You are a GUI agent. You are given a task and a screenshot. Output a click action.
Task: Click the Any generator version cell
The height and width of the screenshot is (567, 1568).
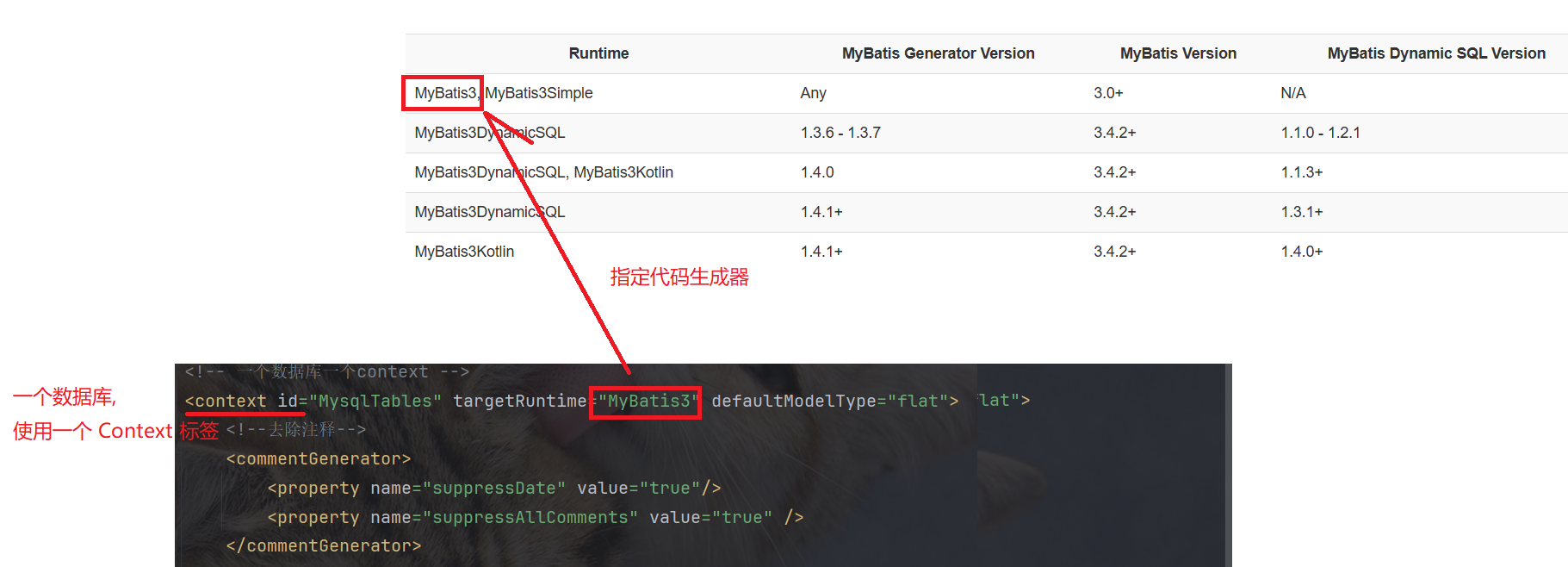tap(813, 93)
